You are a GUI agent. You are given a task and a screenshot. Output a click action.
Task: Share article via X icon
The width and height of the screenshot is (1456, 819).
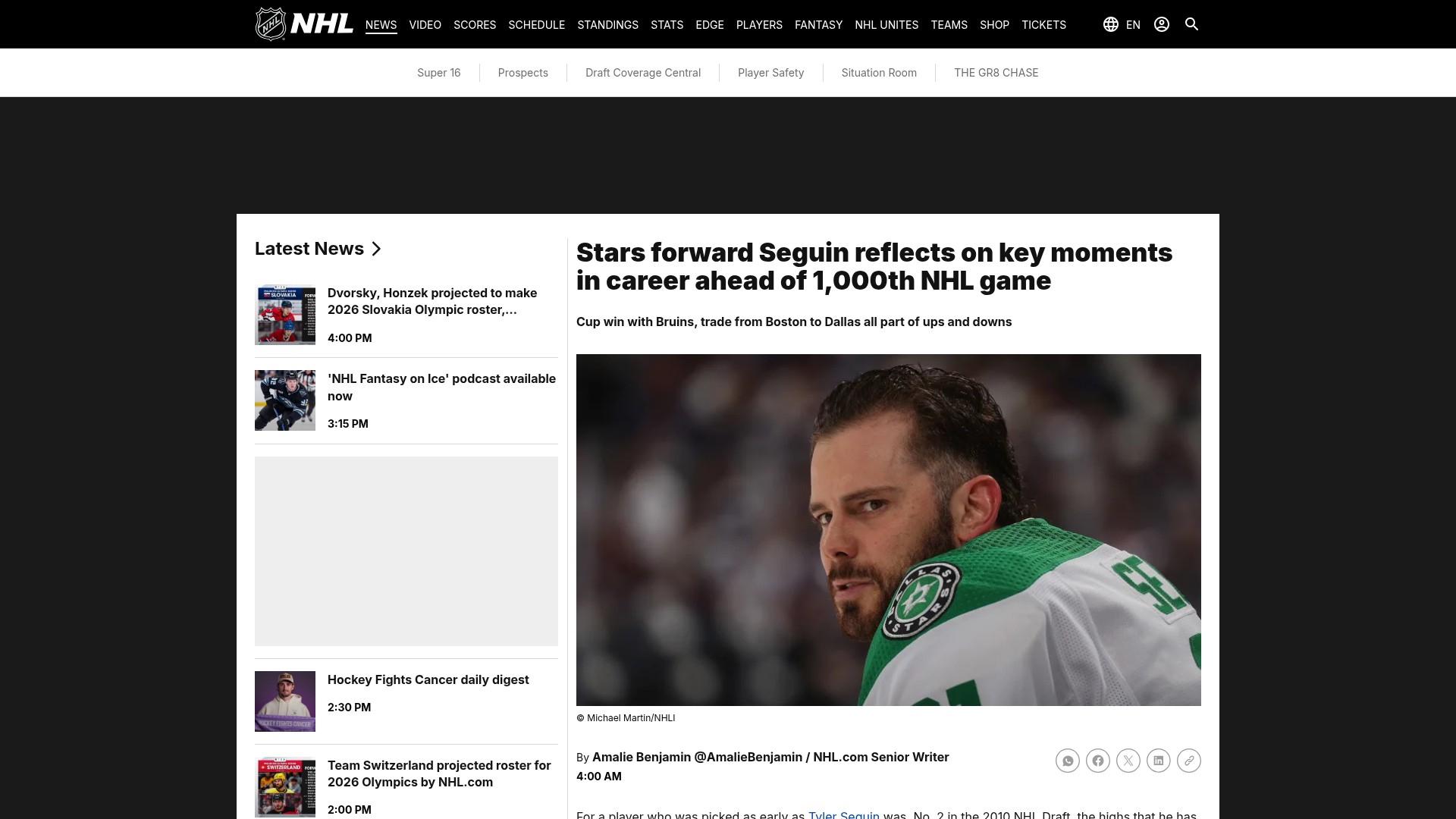(x=1128, y=761)
